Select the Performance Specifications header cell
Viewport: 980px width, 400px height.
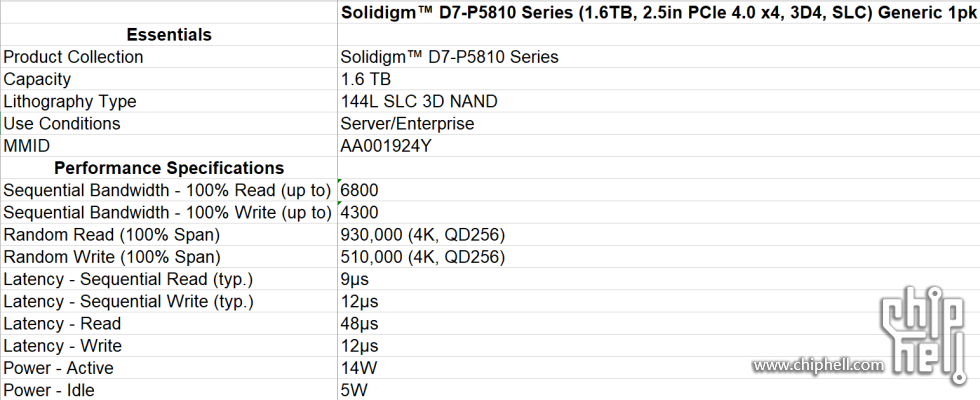169,168
